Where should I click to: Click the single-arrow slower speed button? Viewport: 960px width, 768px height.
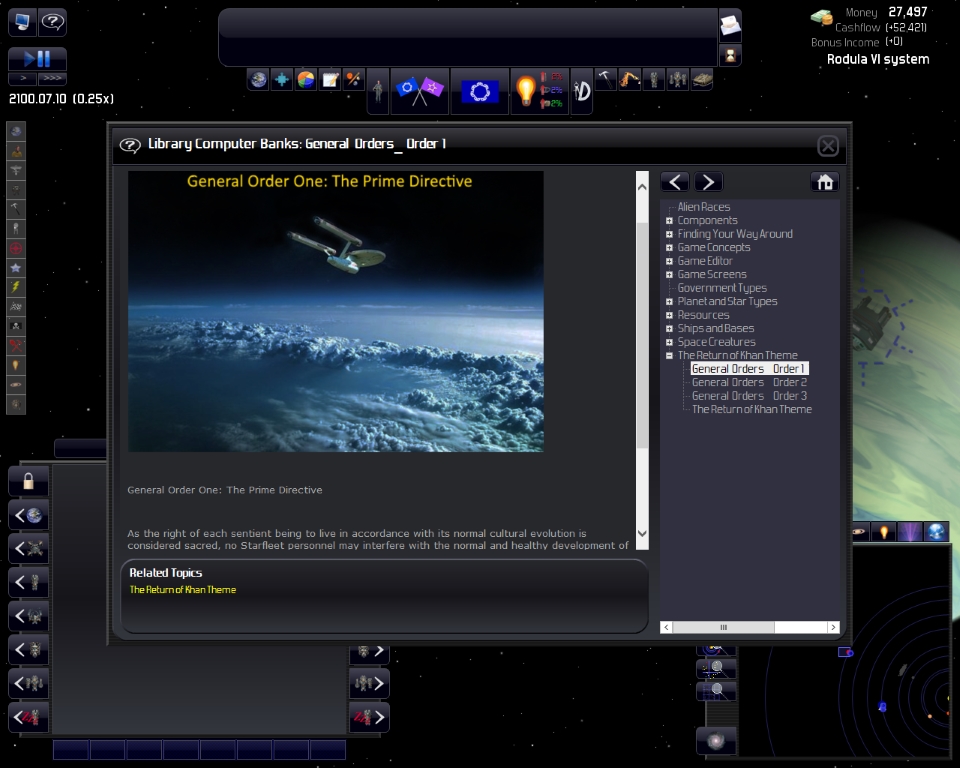tap(23, 78)
